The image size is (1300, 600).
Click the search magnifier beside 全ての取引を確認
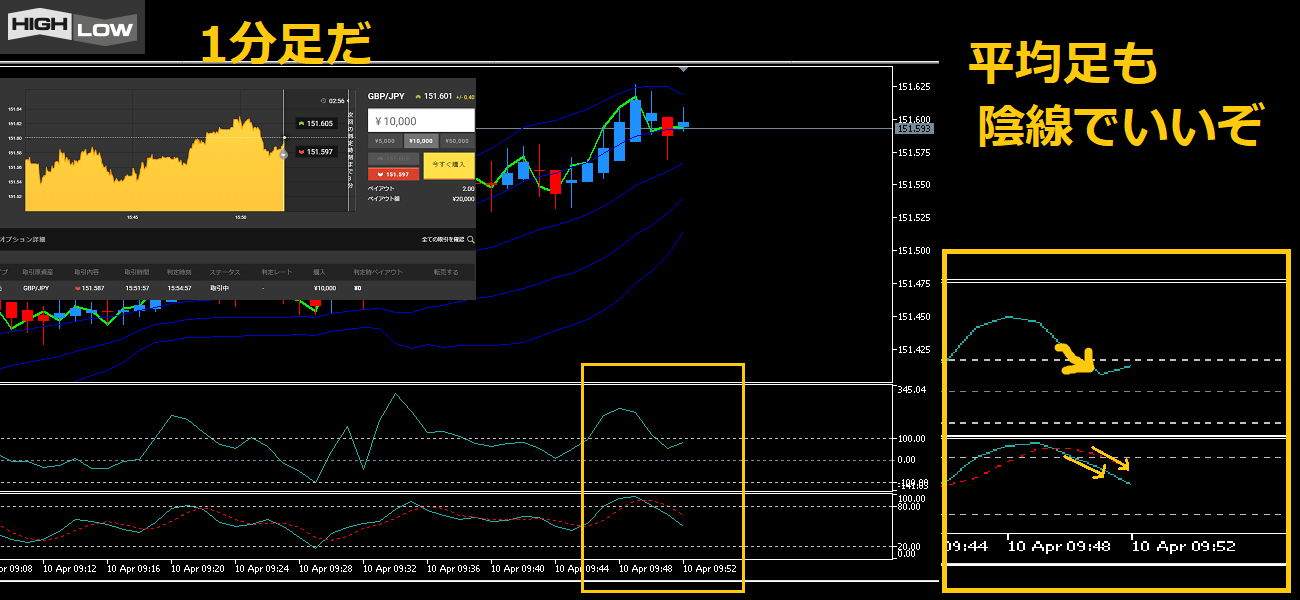click(x=470, y=240)
